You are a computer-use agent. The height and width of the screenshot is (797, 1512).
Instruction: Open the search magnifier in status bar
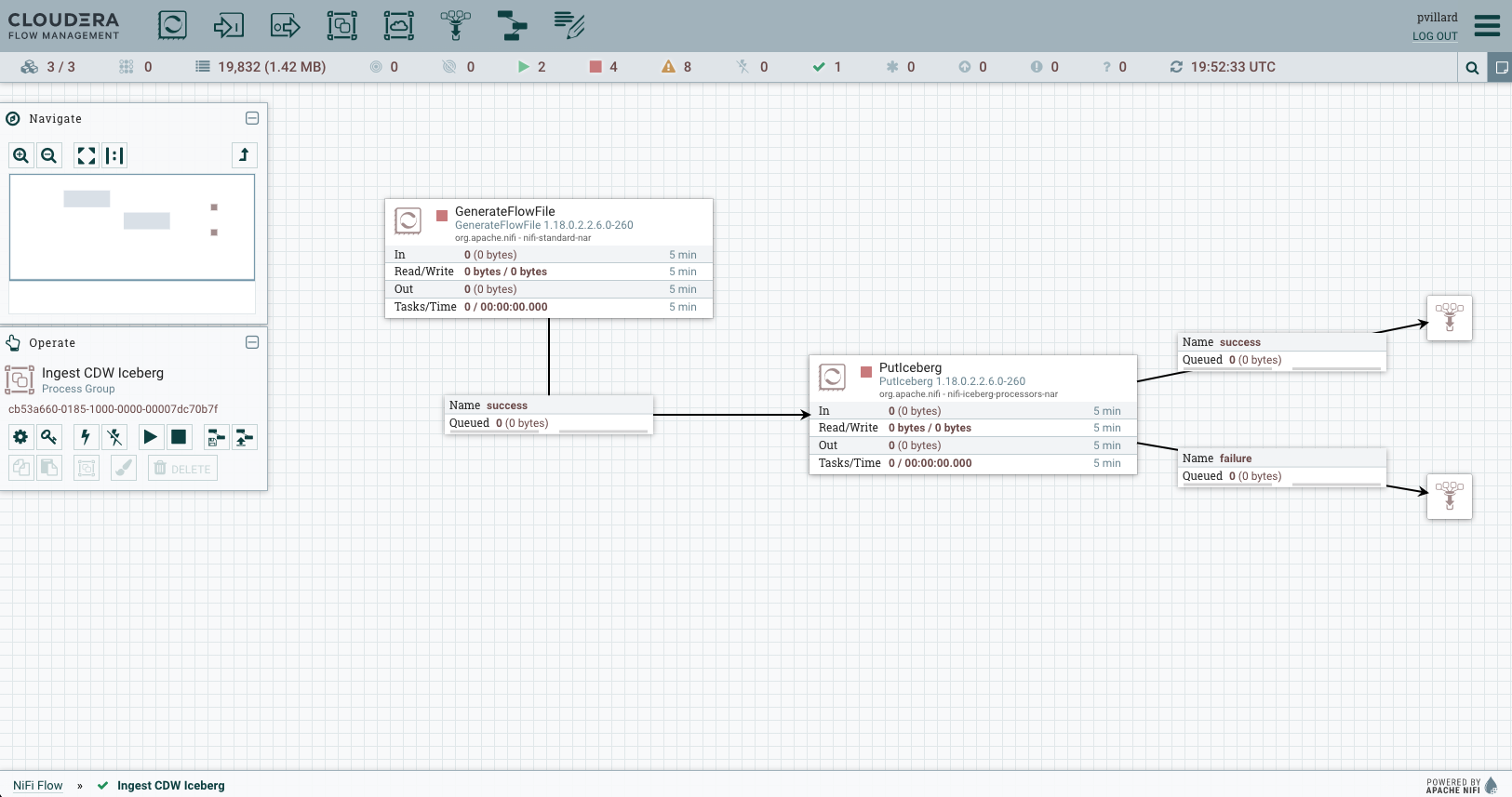click(1472, 67)
